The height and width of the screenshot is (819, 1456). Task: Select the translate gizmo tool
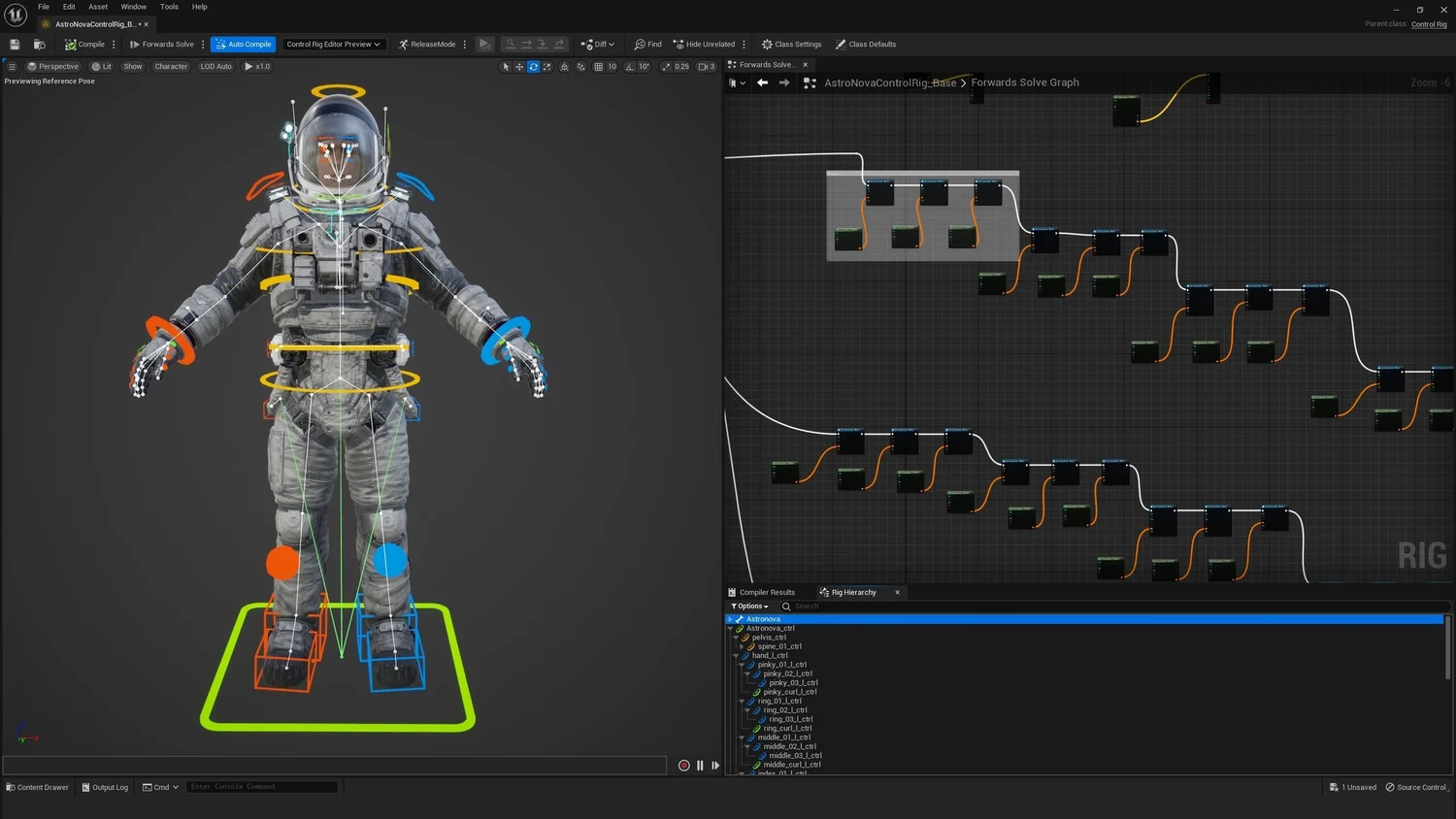pyautogui.click(x=519, y=67)
